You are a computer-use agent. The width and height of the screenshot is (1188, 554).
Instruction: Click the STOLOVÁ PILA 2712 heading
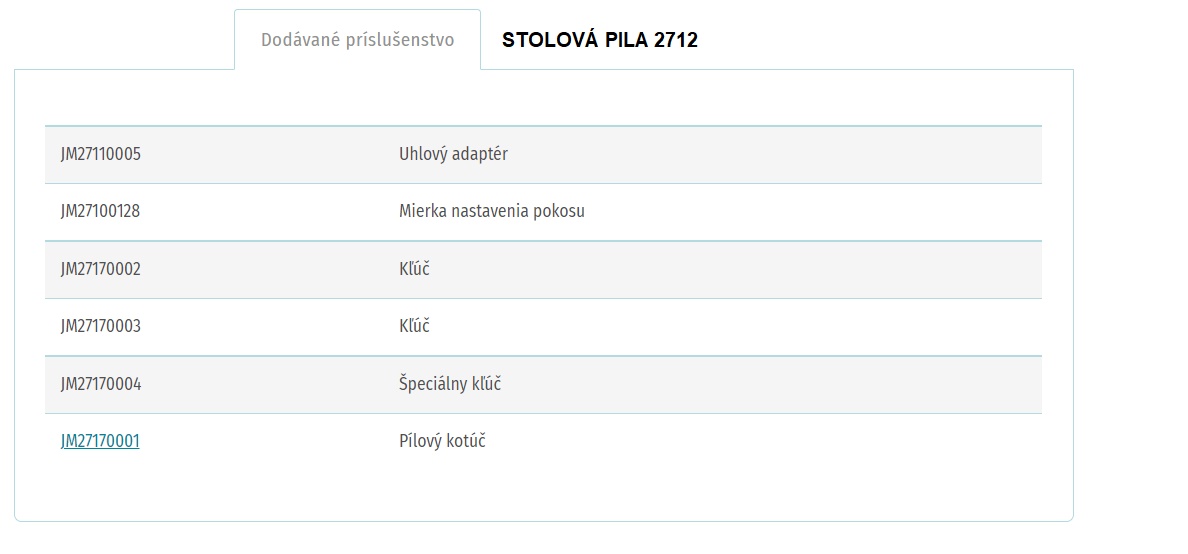tap(599, 41)
